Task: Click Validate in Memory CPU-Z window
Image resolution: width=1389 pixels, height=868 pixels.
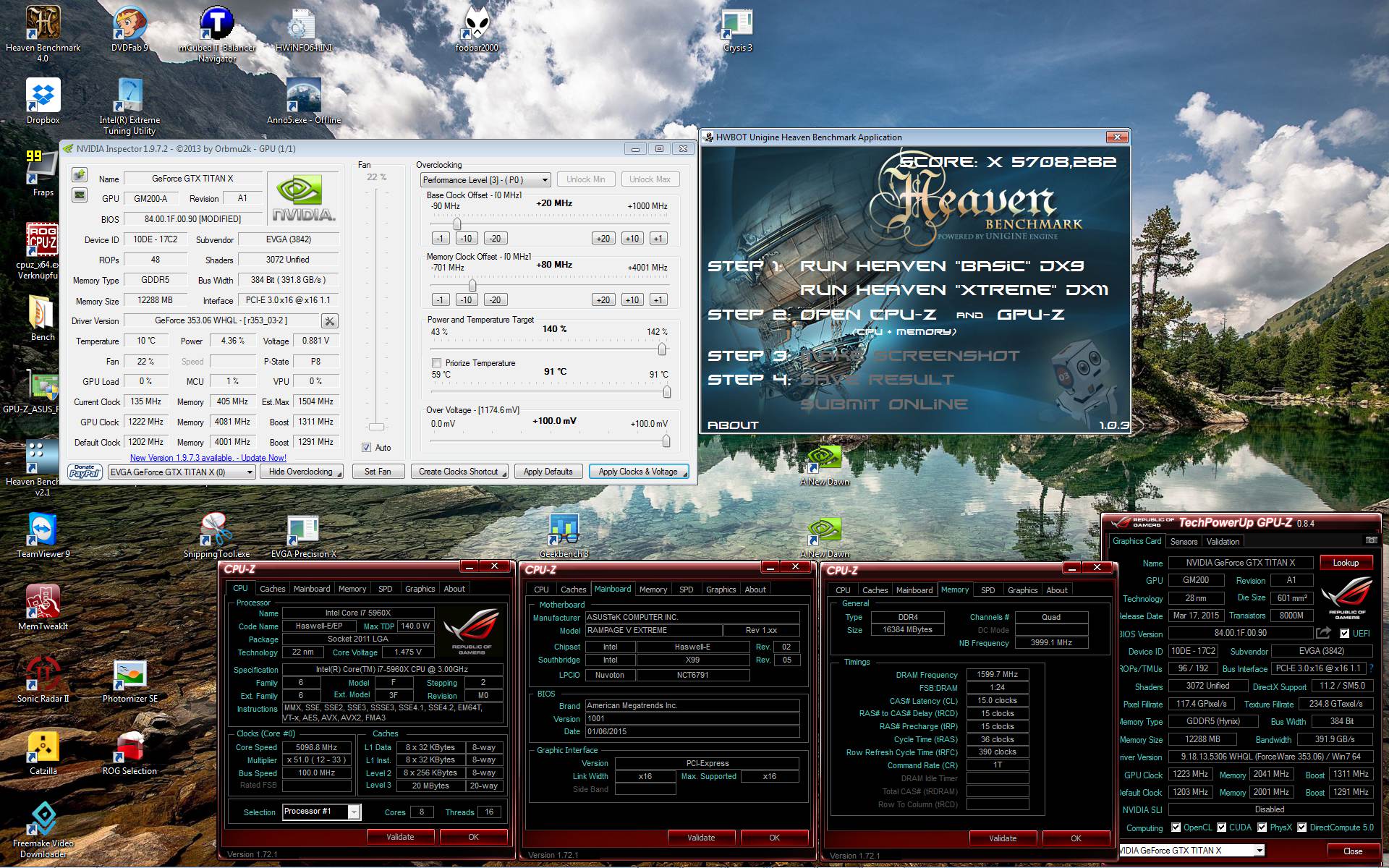Action: 1003,838
